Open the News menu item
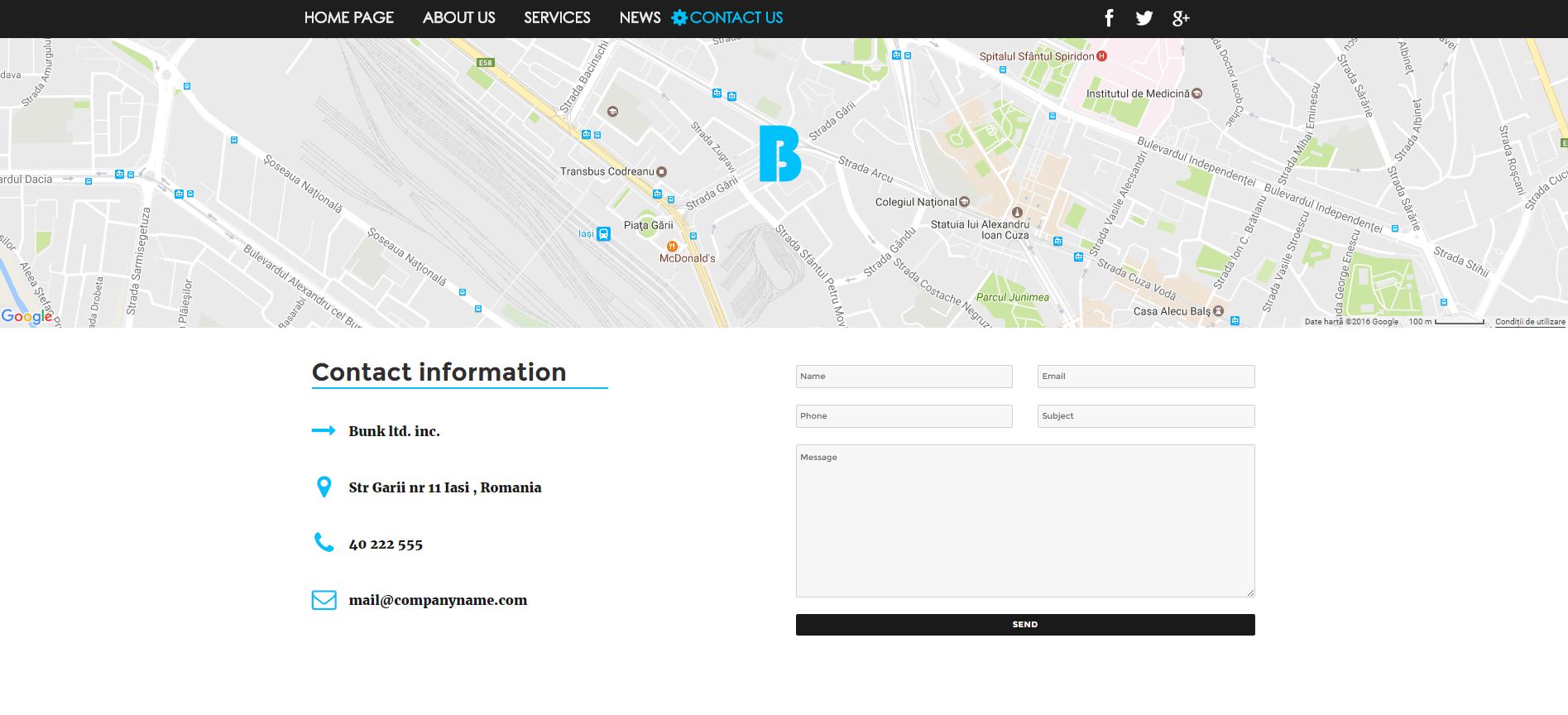The height and width of the screenshot is (715, 1568). pos(640,17)
